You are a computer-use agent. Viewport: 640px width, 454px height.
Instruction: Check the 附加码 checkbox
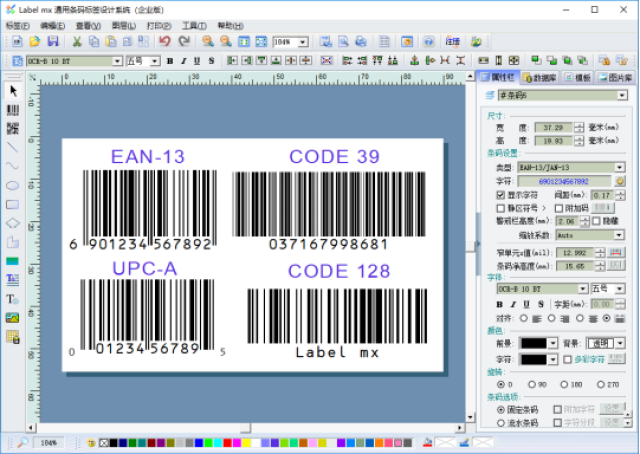click(x=559, y=208)
